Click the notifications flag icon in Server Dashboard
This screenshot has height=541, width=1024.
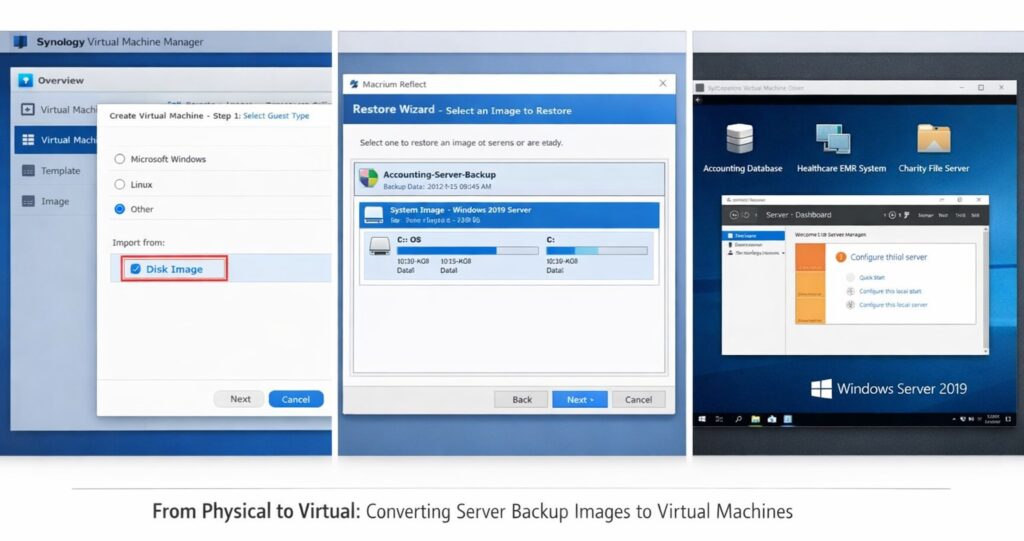click(906, 215)
